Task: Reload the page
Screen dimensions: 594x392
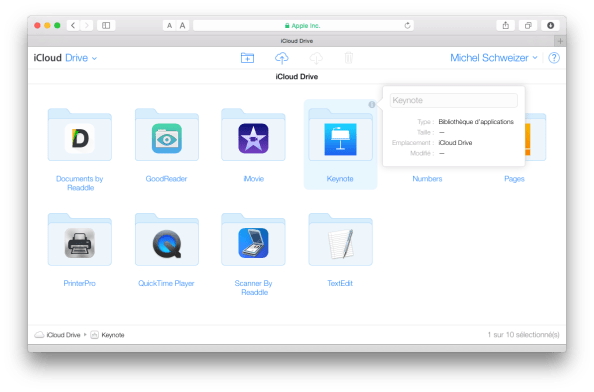Action: coord(407,25)
